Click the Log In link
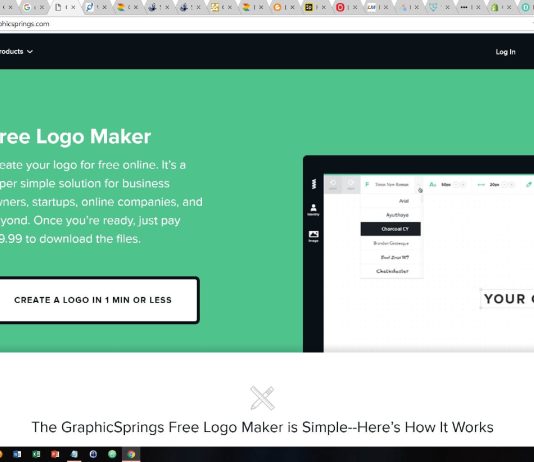This screenshot has width=534, height=462. [505, 52]
